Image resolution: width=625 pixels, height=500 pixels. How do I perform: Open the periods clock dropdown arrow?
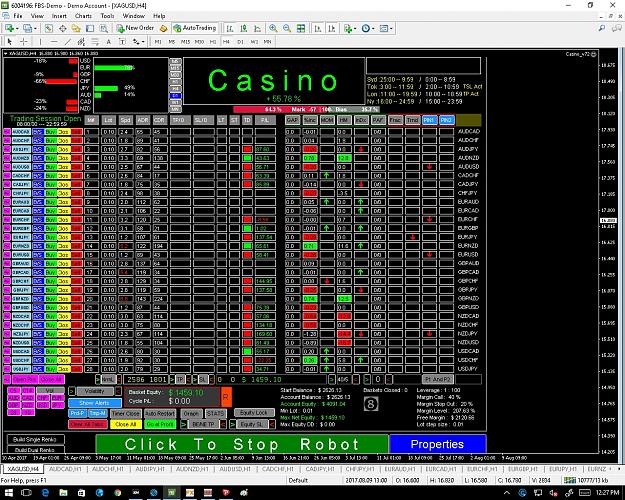(x=373, y=28)
